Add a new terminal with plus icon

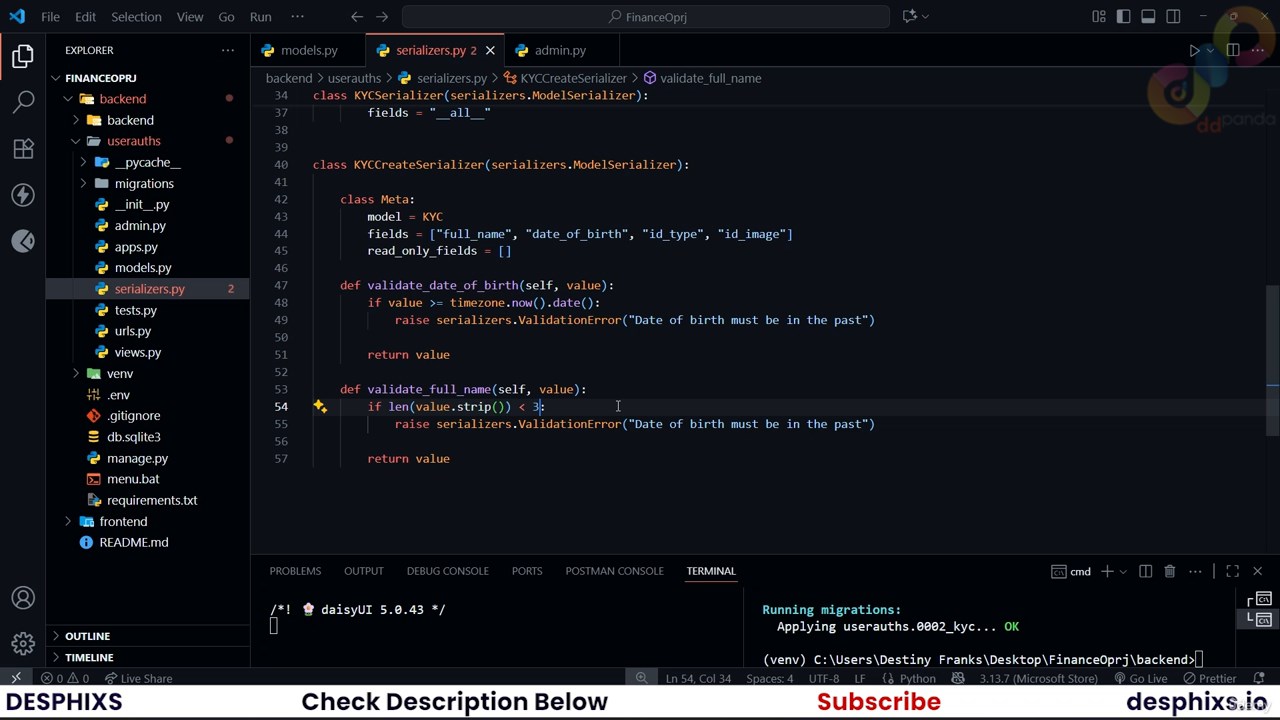point(1107,571)
